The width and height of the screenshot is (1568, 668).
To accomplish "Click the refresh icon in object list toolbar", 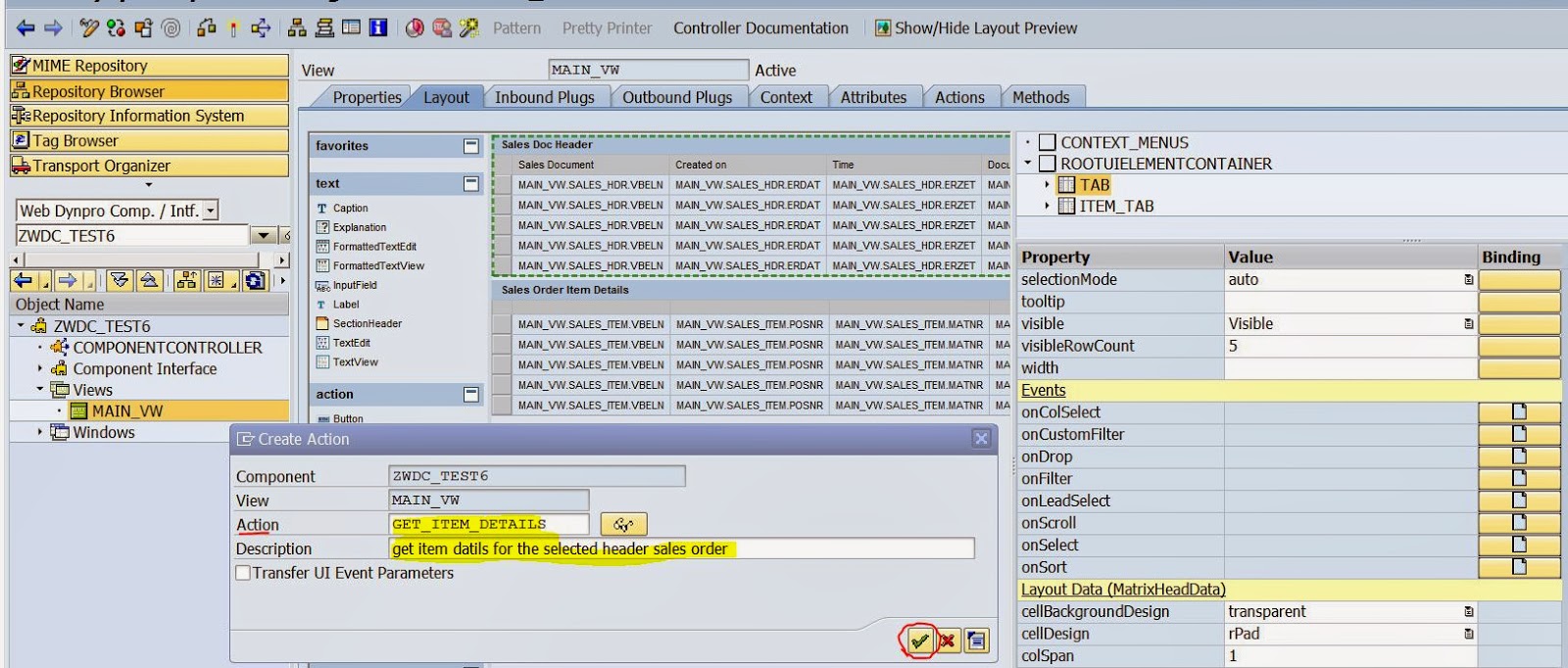I will coord(255,281).
